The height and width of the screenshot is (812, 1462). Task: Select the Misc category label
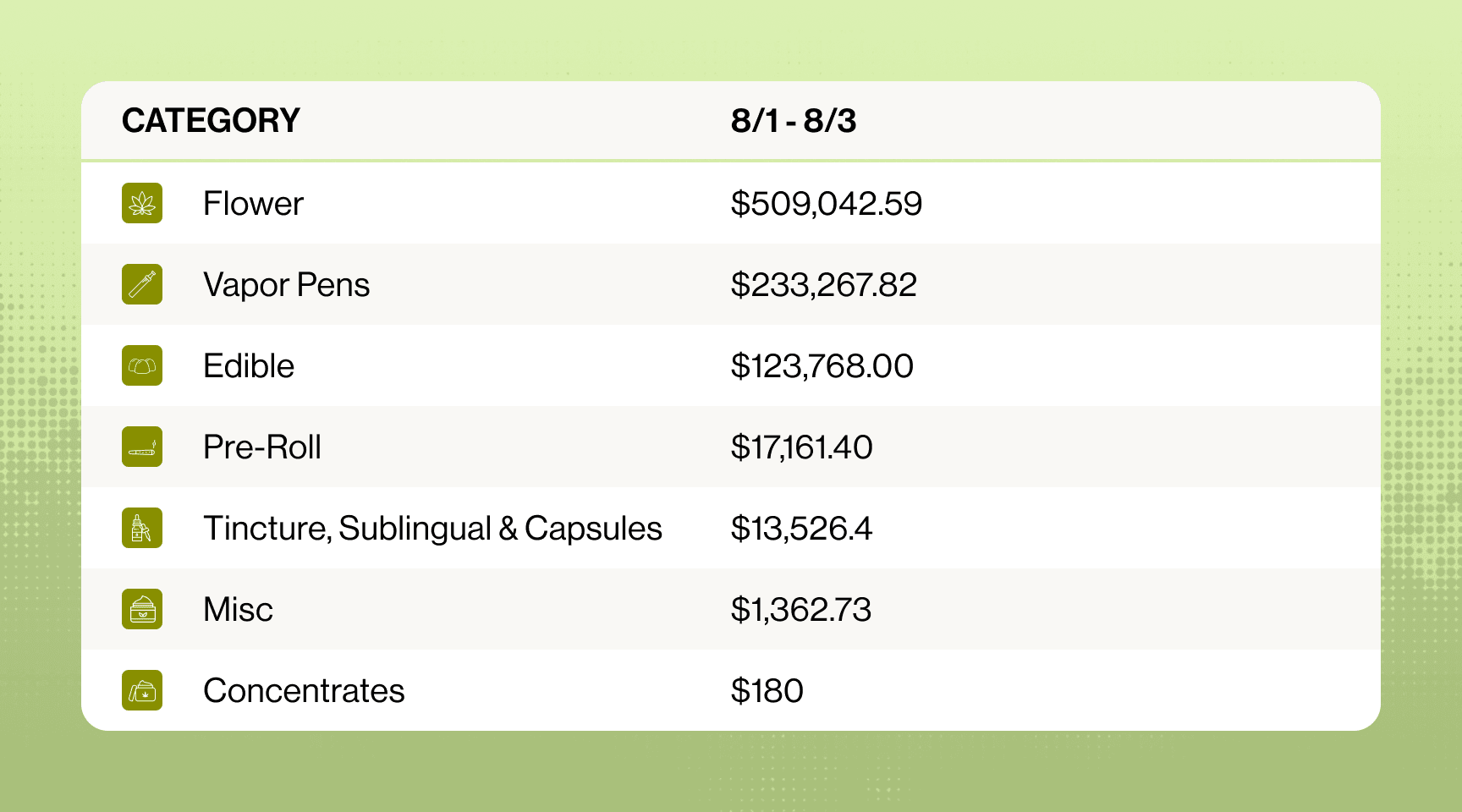click(x=238, y=610)
